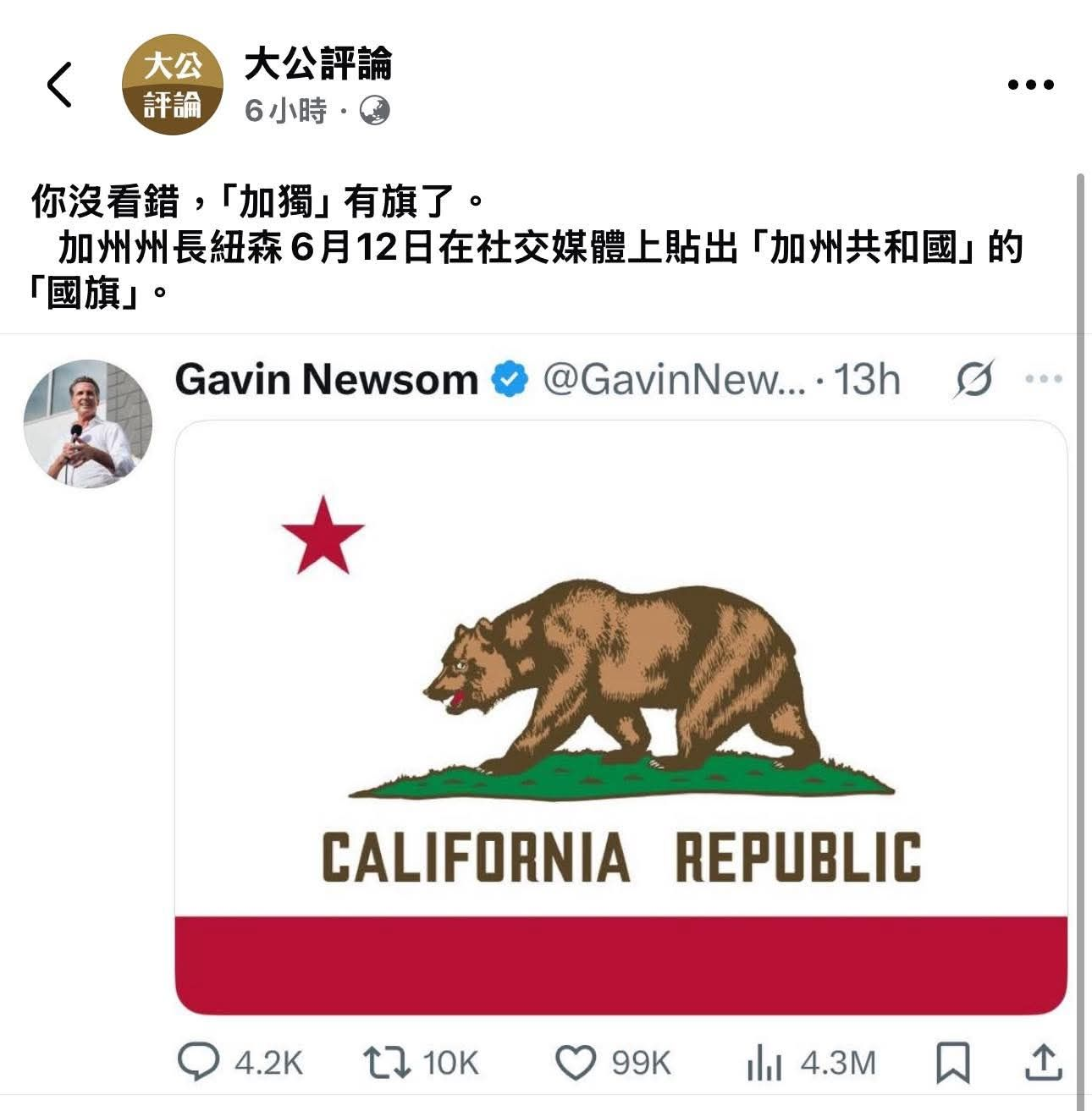The image size is (1092, 1111).
Task: Click the blue verified badge
Action: click(x=510, y=379)
